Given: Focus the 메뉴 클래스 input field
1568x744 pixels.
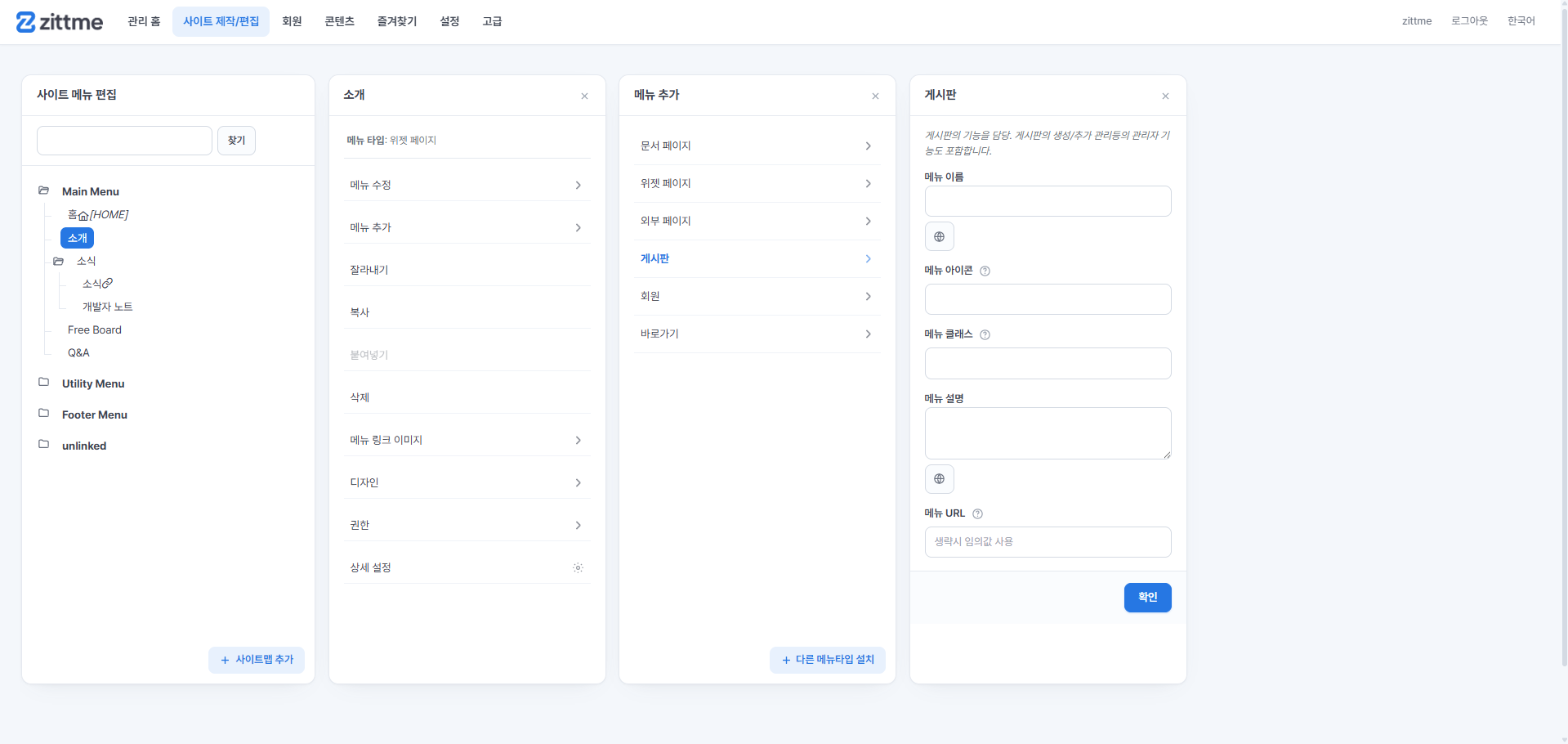Looking at the screenshot, I should click(1048, 363).
